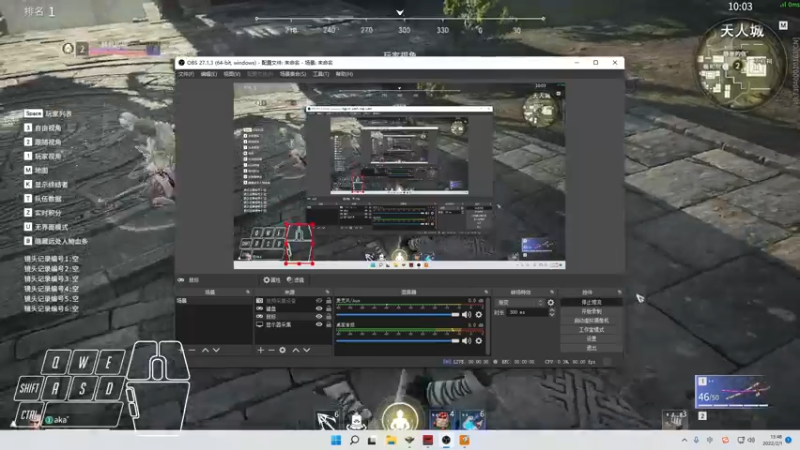Toggle visibility of 键盘 source

coord(319,309)
